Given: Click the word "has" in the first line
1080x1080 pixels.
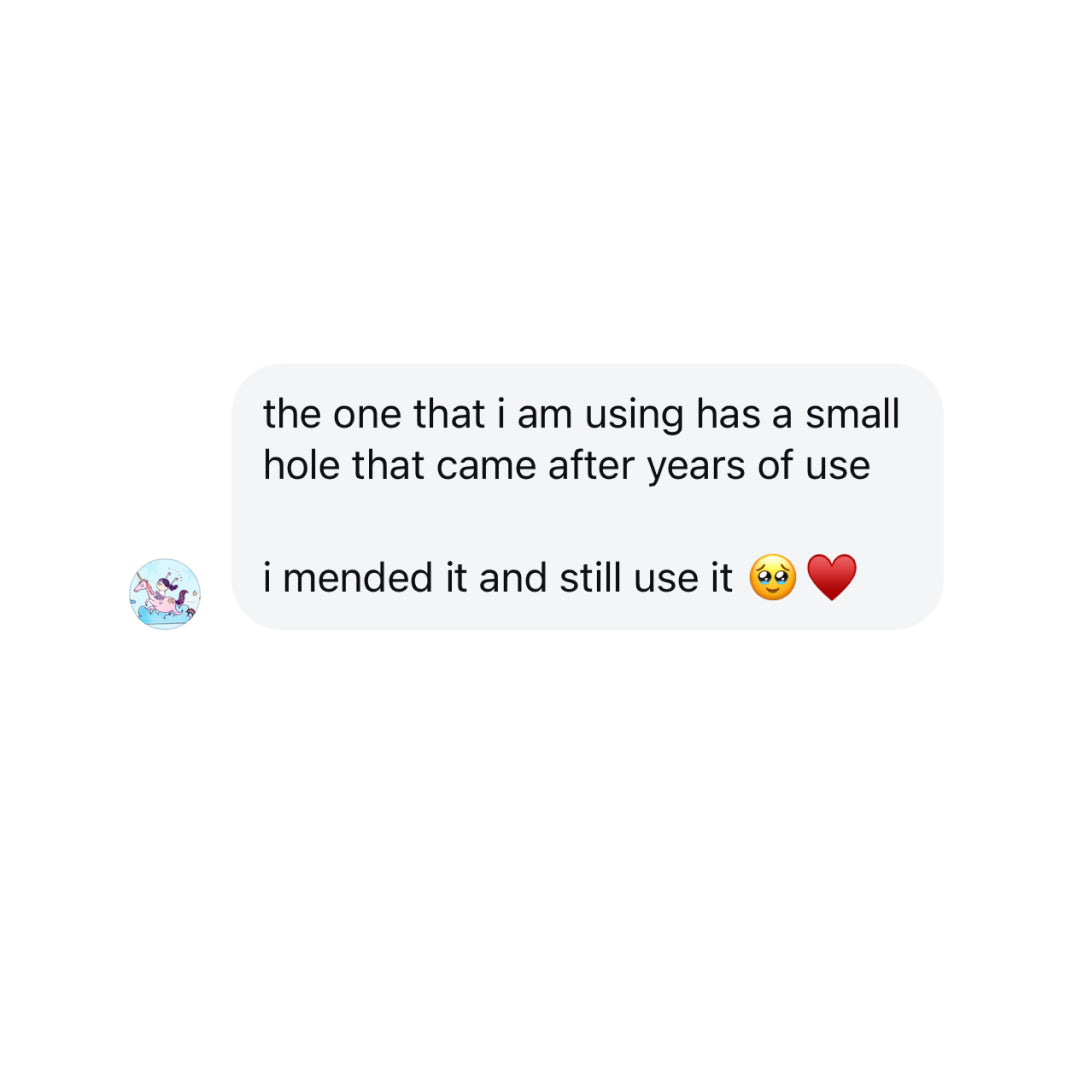Looking at the screenshot, I should click(727, 414).
